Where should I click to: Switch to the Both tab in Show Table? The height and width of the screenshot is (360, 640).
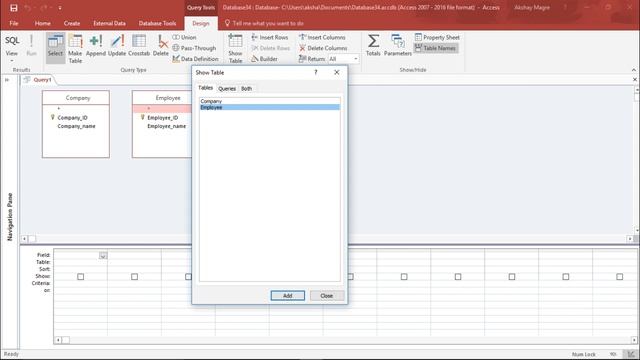[x=247, y=89]
